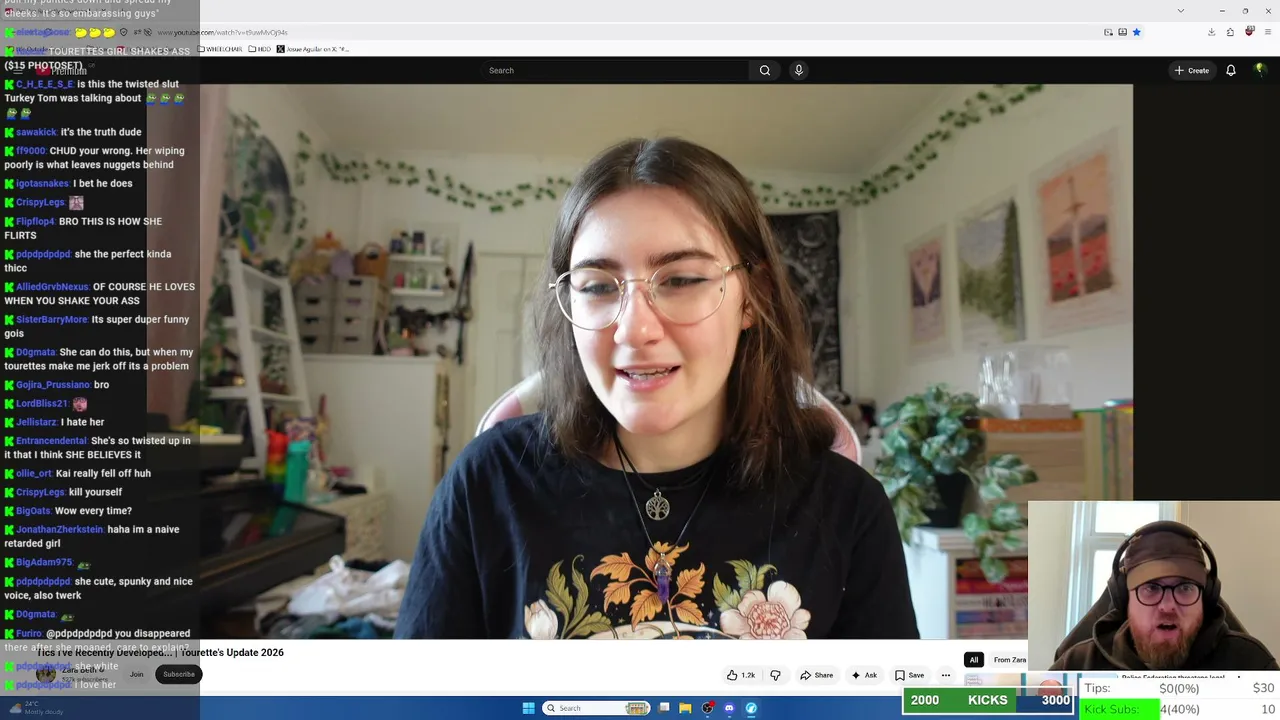Image resolution: width=1280 pixels, height=720 pixels.
Task: Click the Tips $0(0%) goal bar
Action: point(1180,688)
